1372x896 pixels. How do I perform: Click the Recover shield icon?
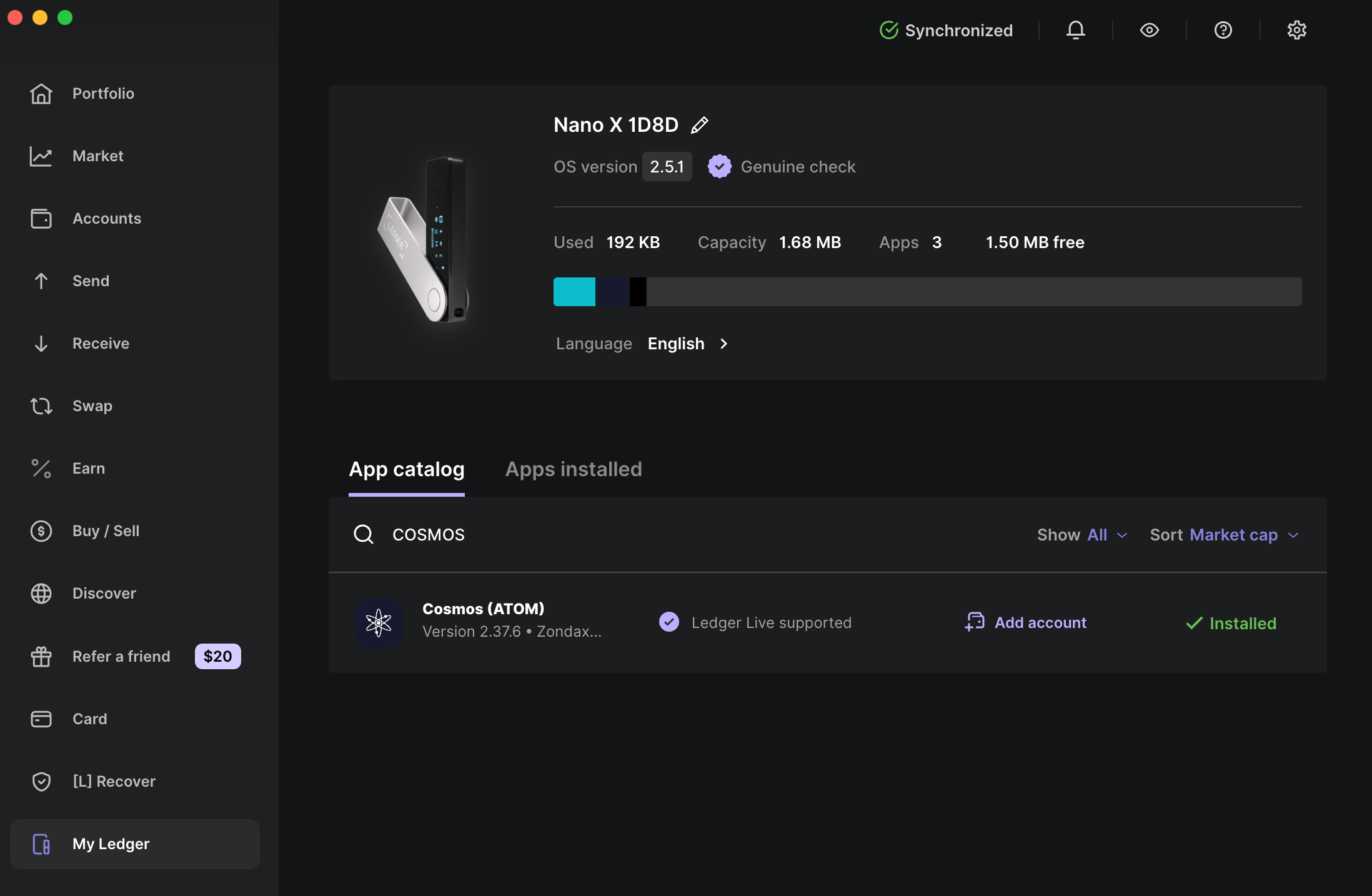click(x=41, y=781)
